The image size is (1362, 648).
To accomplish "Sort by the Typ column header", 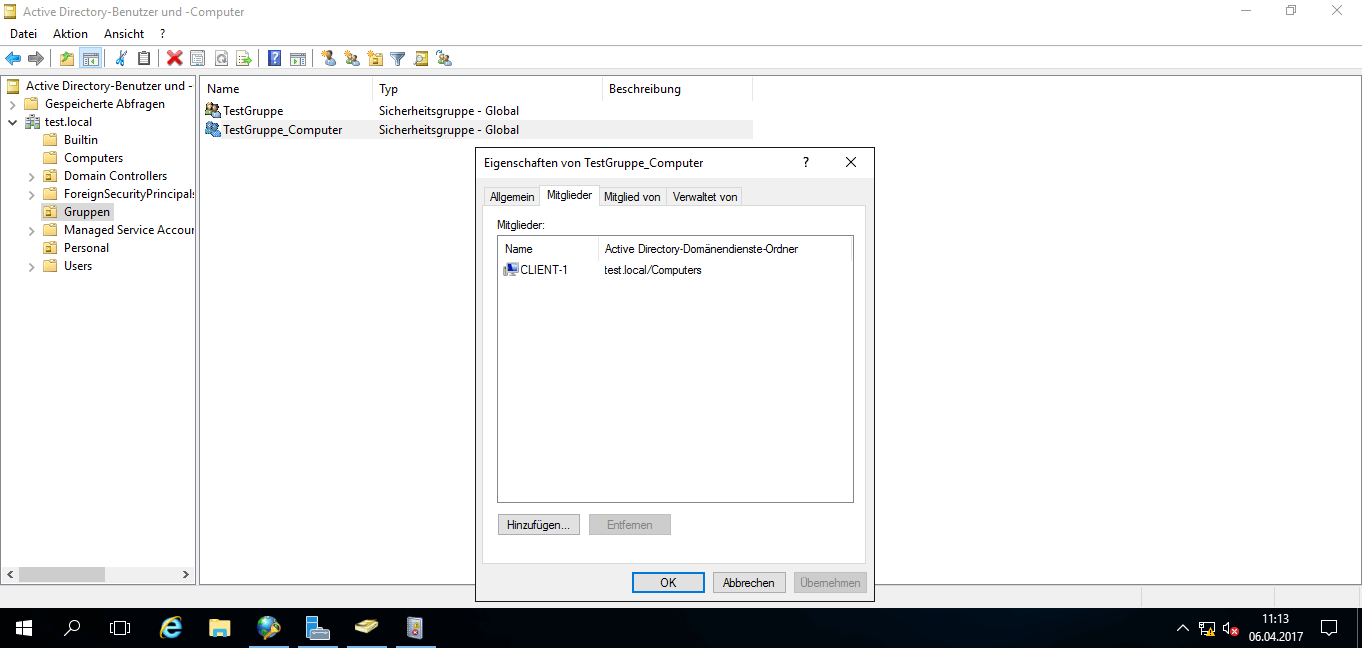I will pyautogui.click(x=487, y=89).
